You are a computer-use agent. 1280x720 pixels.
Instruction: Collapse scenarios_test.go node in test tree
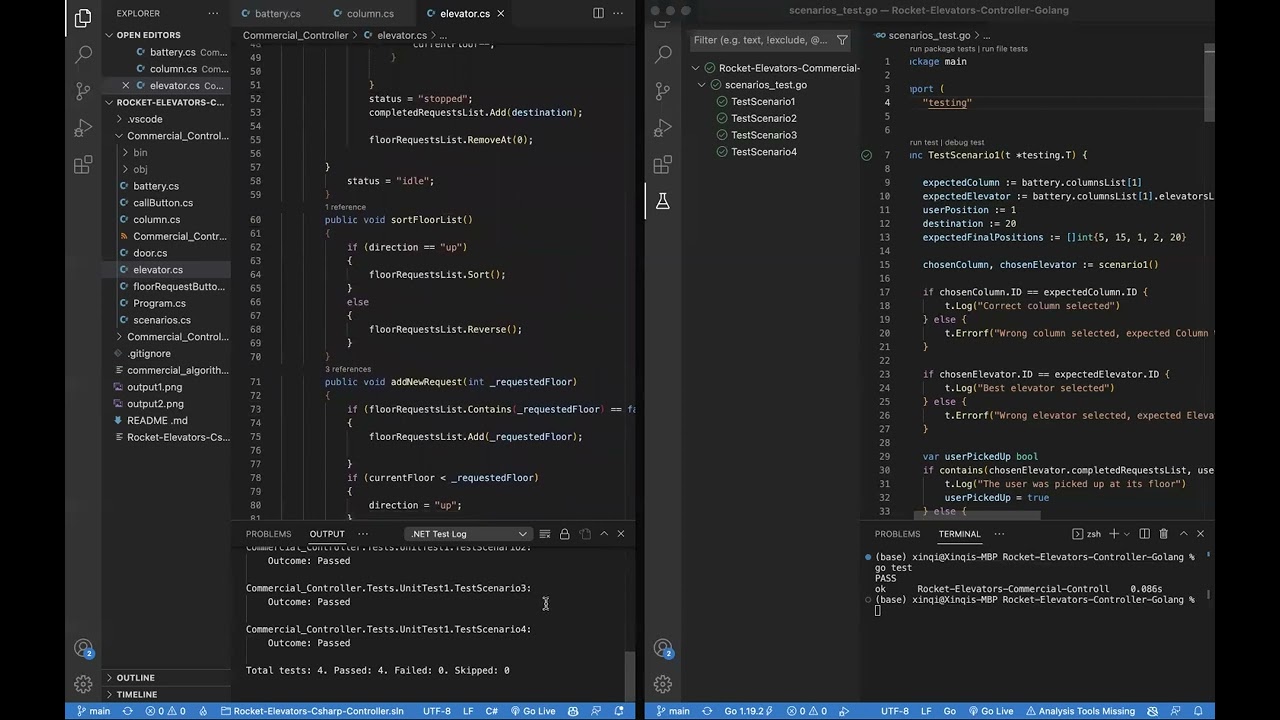pos(702,85)
